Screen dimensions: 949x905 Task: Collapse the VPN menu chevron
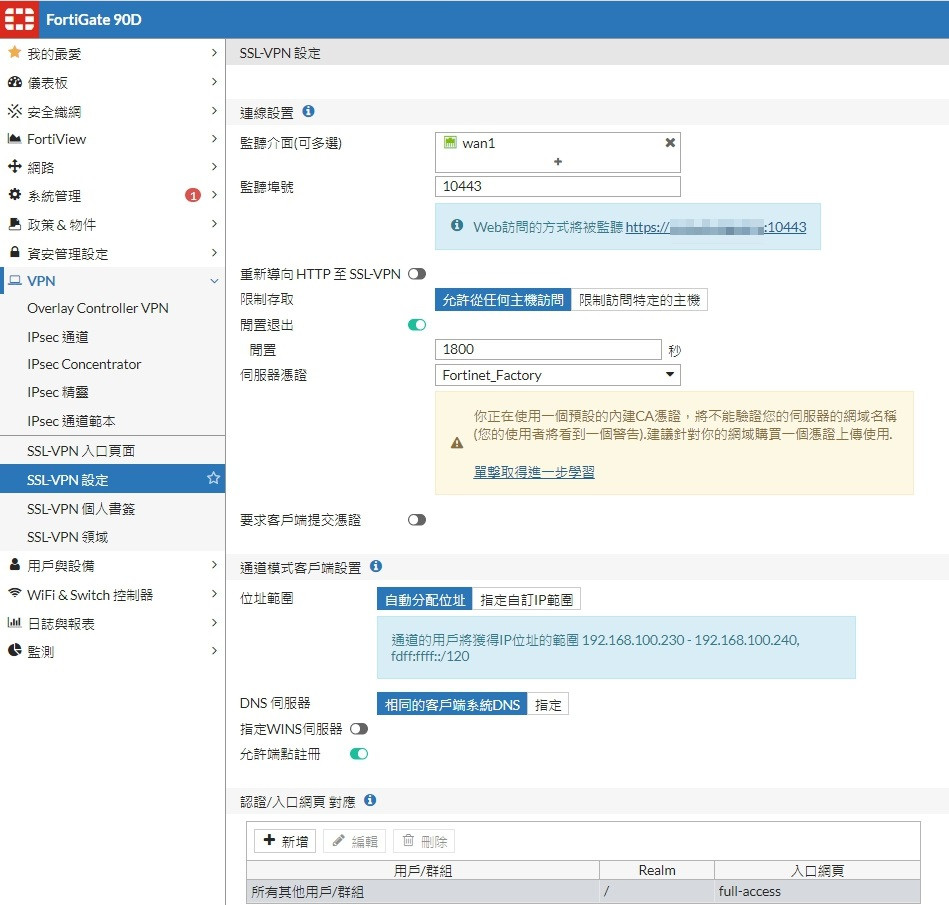214,281
